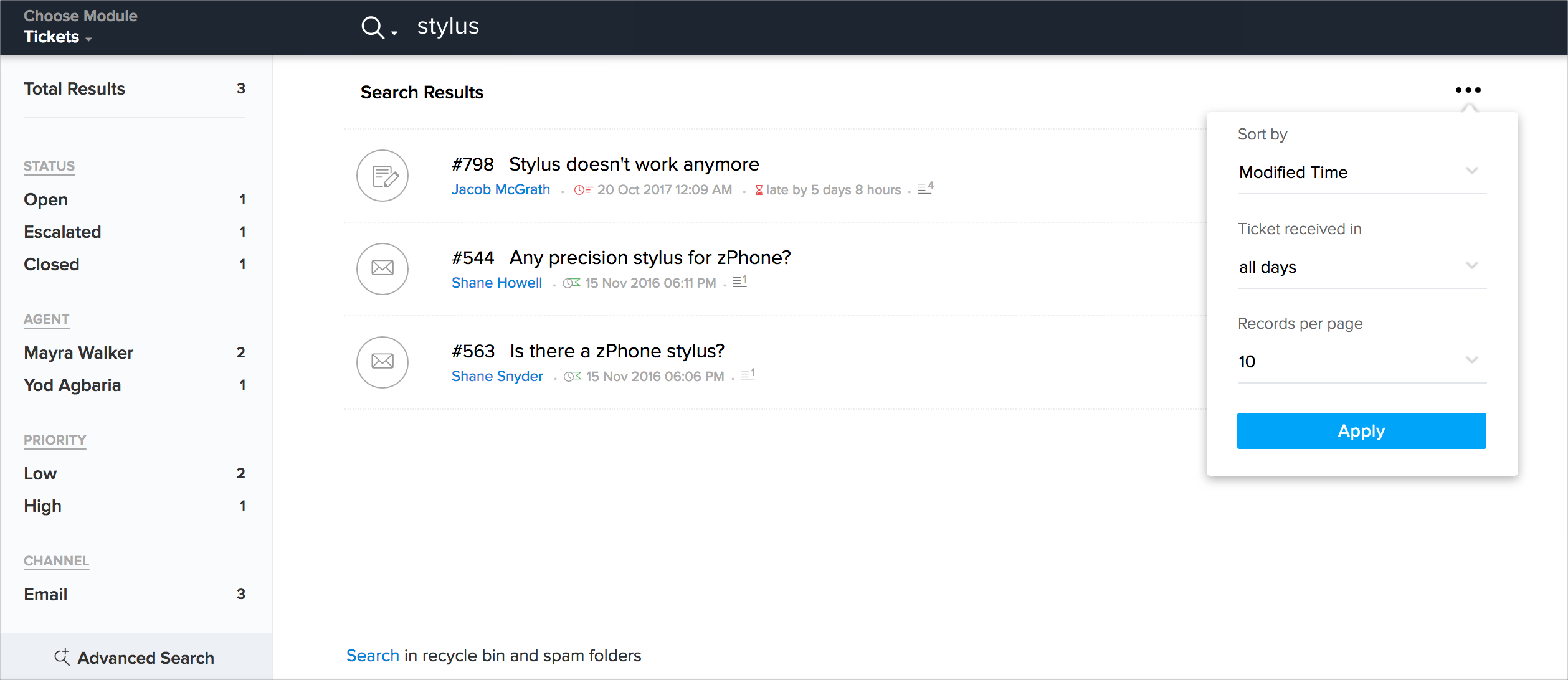Open ticket Is there a zPhone stylus?
Image resolution: width=1568 pixels, height=680 pixels.
coord(617,351)
